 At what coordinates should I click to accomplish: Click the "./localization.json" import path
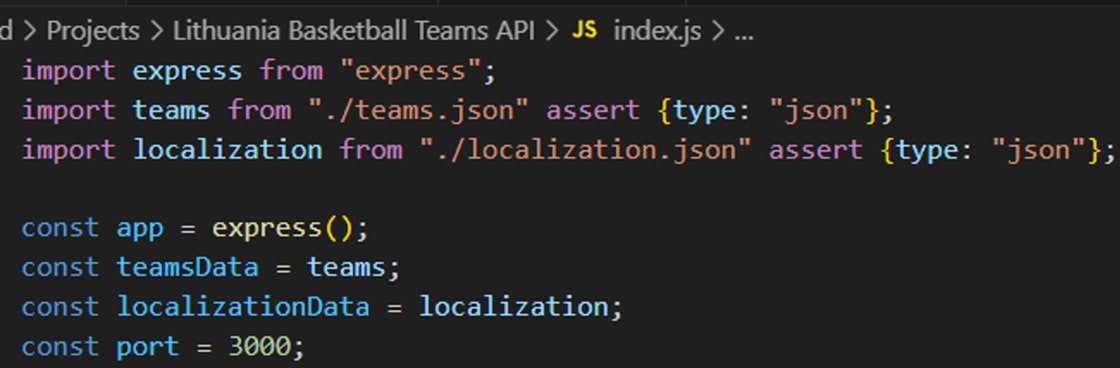click(585, 150)
